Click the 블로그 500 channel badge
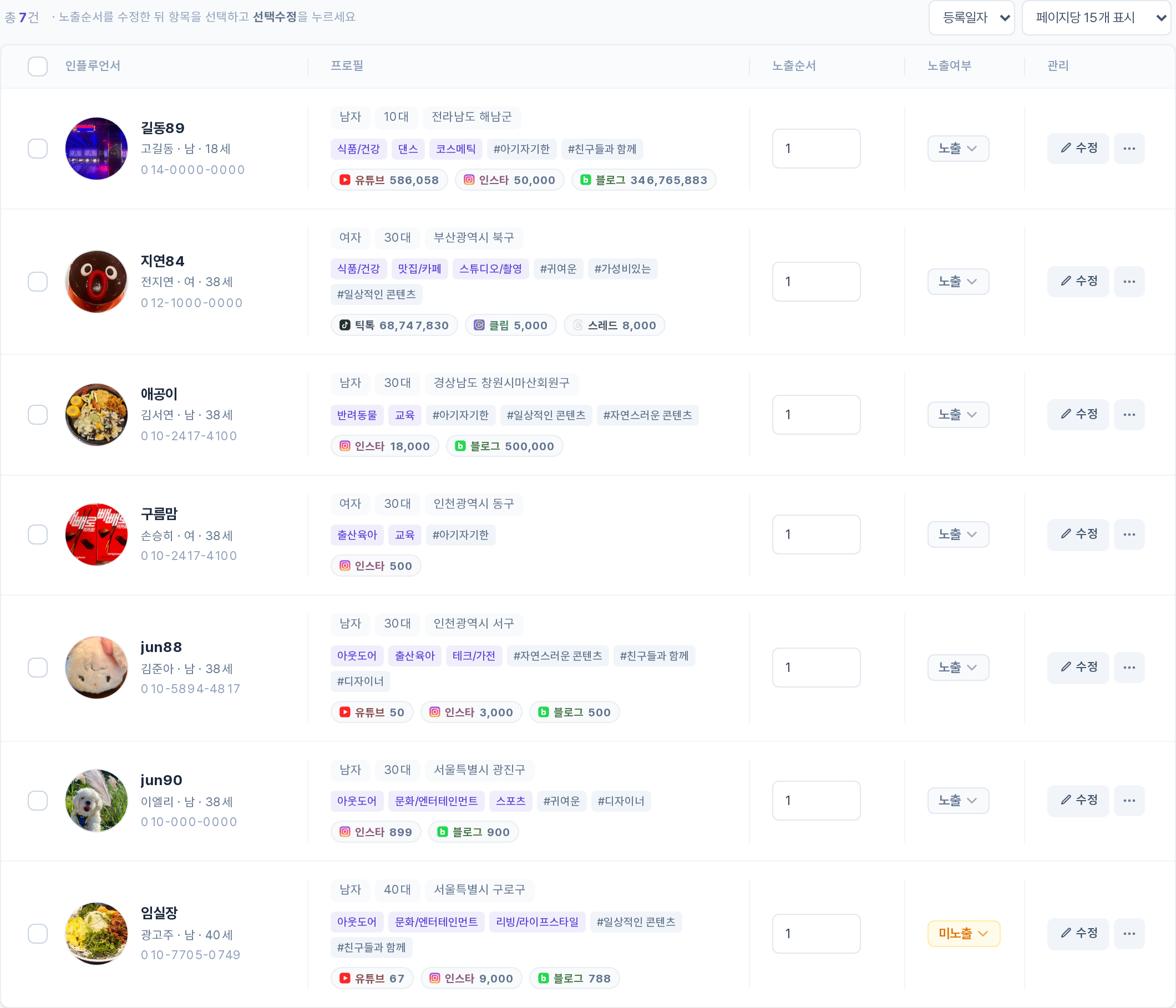Image resolution: width=1176 pixels, height=1008 pixels. (x=574, y=713)
